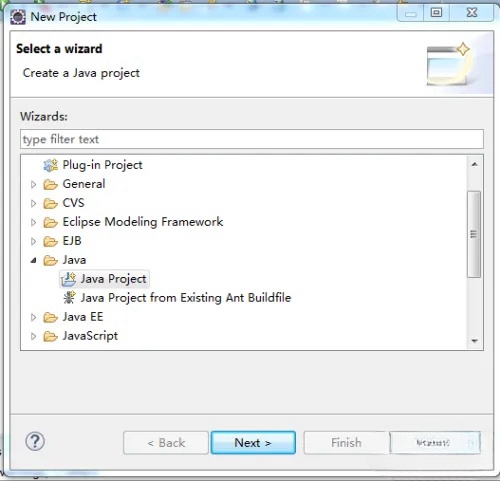Screen dimensions: 500x481
Task: Click the Back button
Action: click(166, 443)
